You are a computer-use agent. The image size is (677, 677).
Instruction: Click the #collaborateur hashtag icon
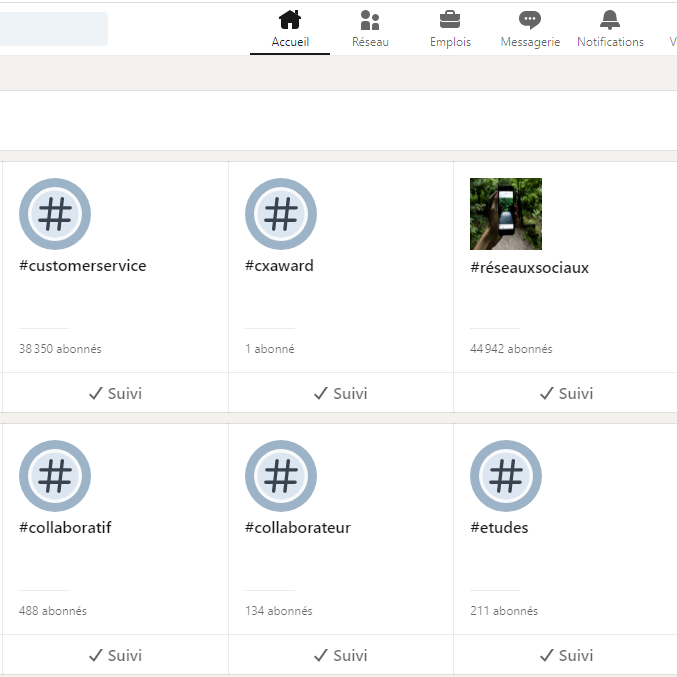click(281, 476)
